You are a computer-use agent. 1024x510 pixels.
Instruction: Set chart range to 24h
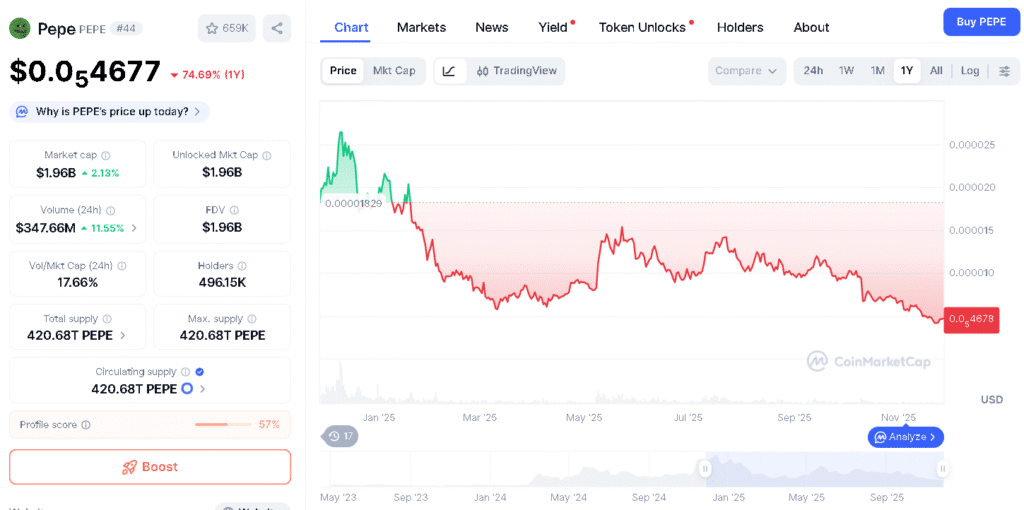813,71
